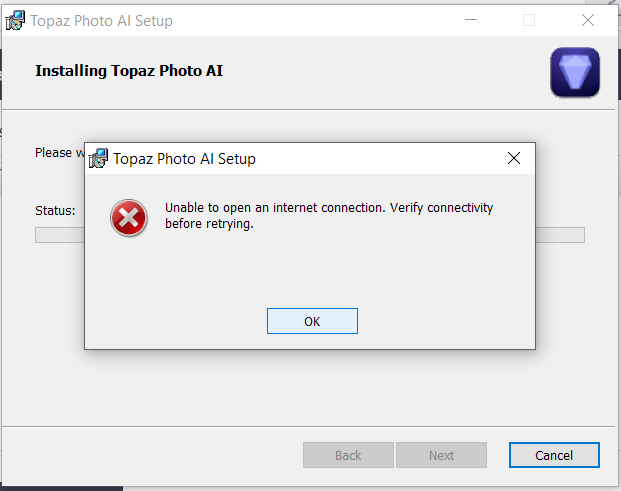Click the red error X icon
621x491 pixels.
pos(129,218)
